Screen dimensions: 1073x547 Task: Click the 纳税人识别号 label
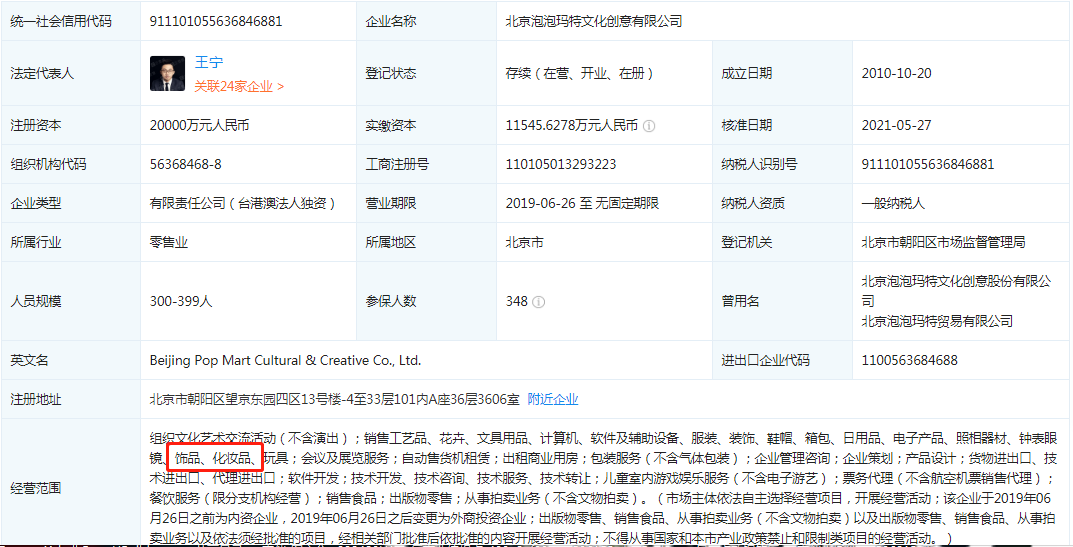pyautogui.click(x=758, y=164)
